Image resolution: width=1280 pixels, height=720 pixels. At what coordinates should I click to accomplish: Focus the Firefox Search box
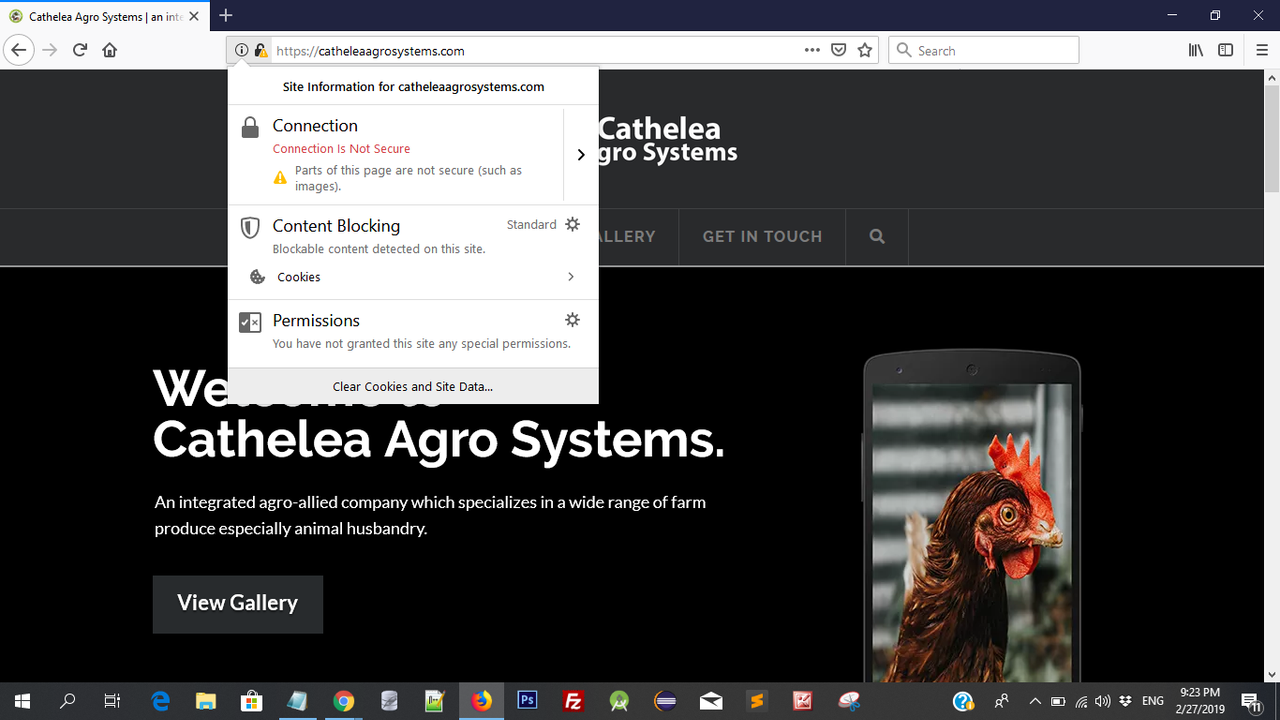coord(984,50)
